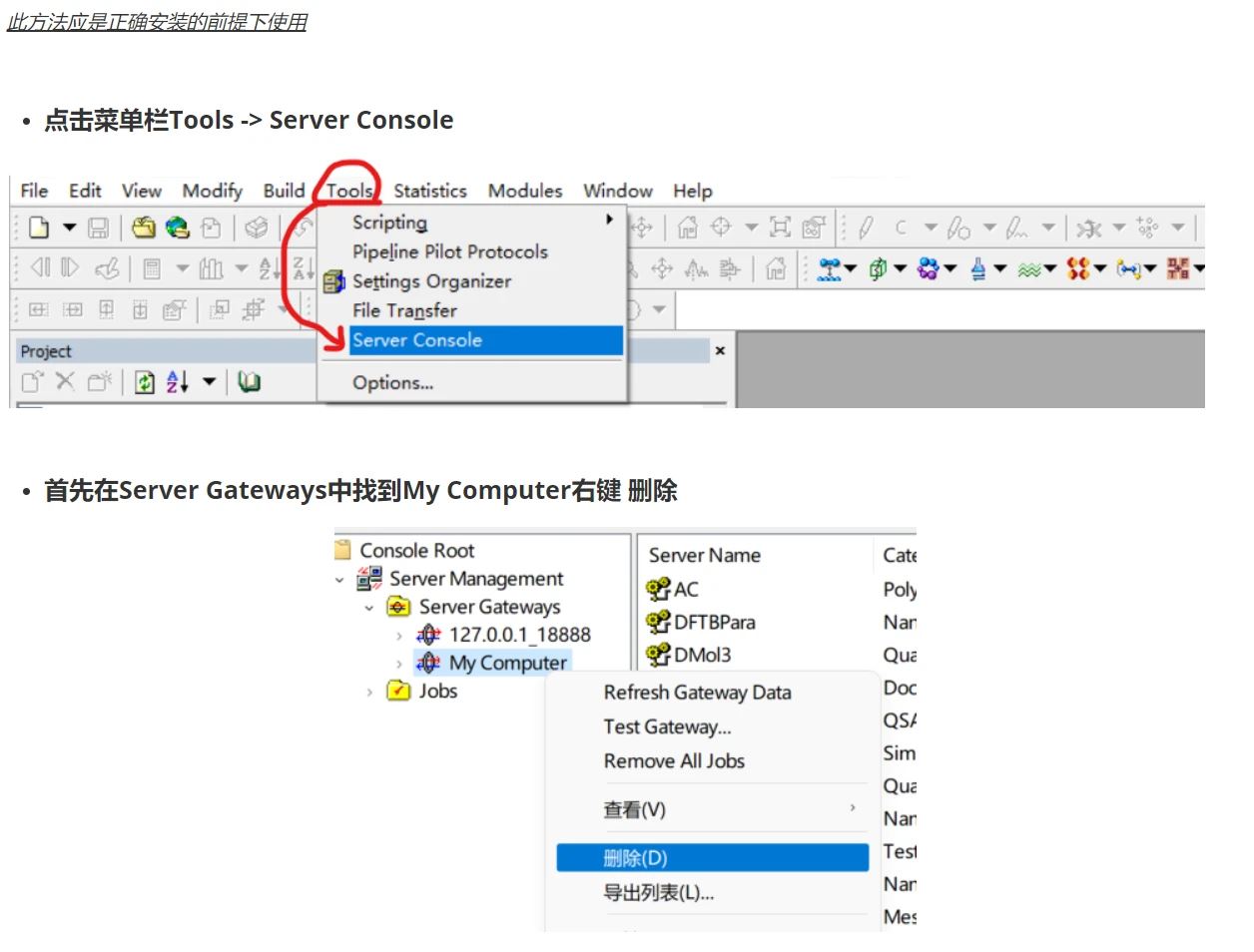Click the blue adsorption module icon
Image resolution: width=1254 pixels, height=952 pixels.
tap(829, 268)
